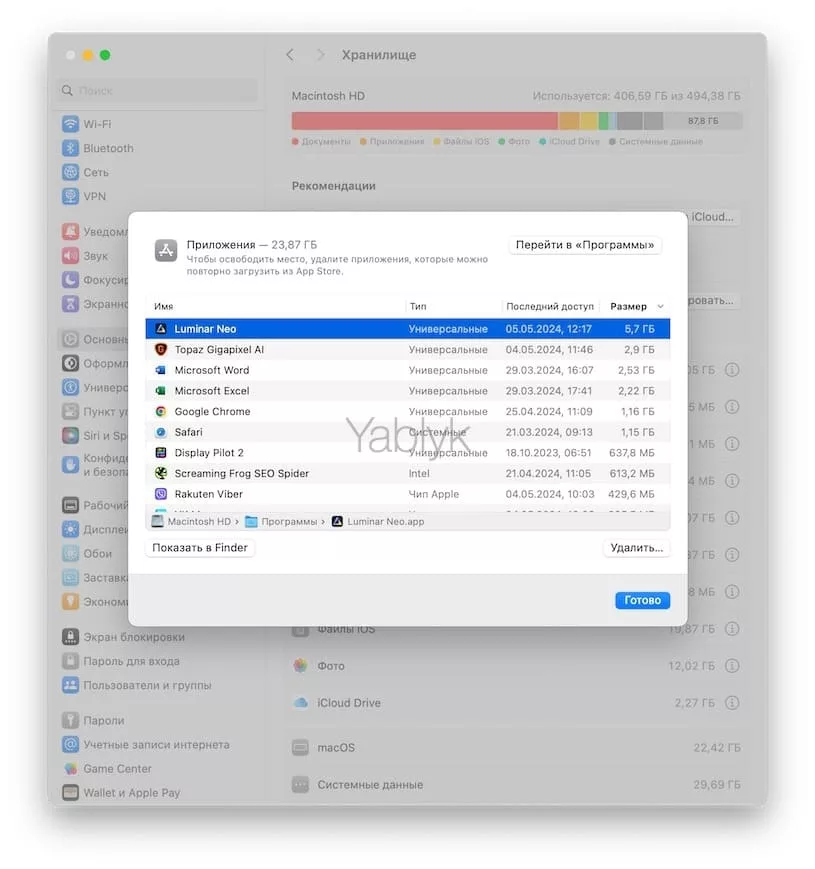
Task: Open Bluetooth settings in sidebar
Action: click(x=108, y=148)
